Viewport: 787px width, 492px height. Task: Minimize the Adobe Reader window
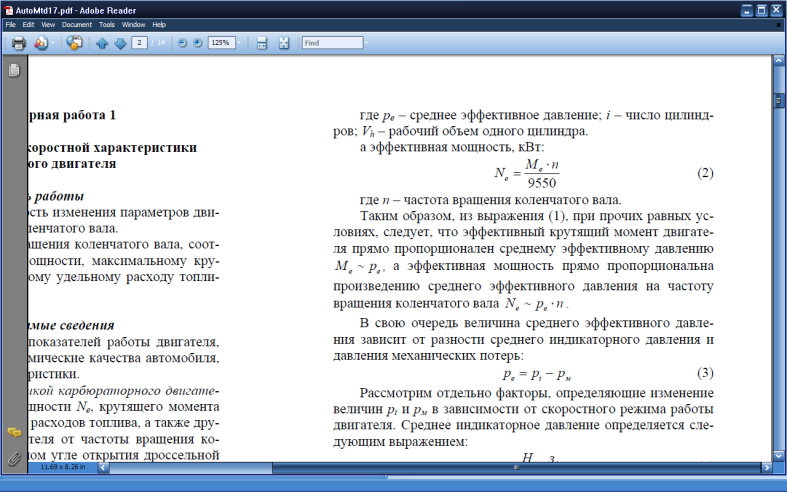coord(747,11)
